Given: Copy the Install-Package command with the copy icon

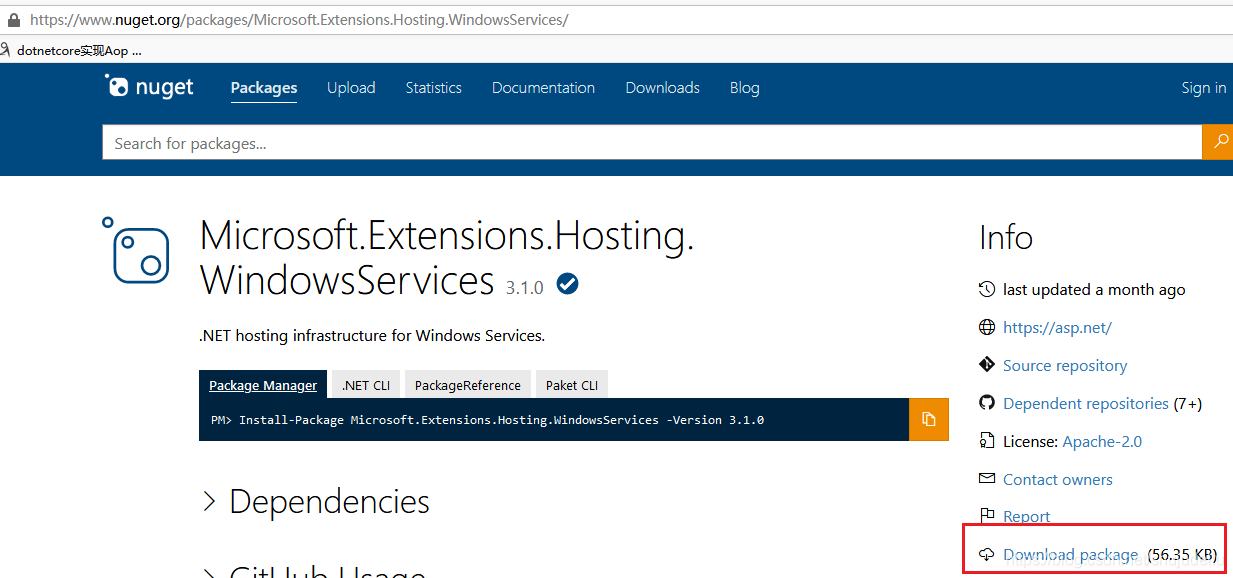Looking at the screenshot, I should pyautogui.click(x=929, y=419).
